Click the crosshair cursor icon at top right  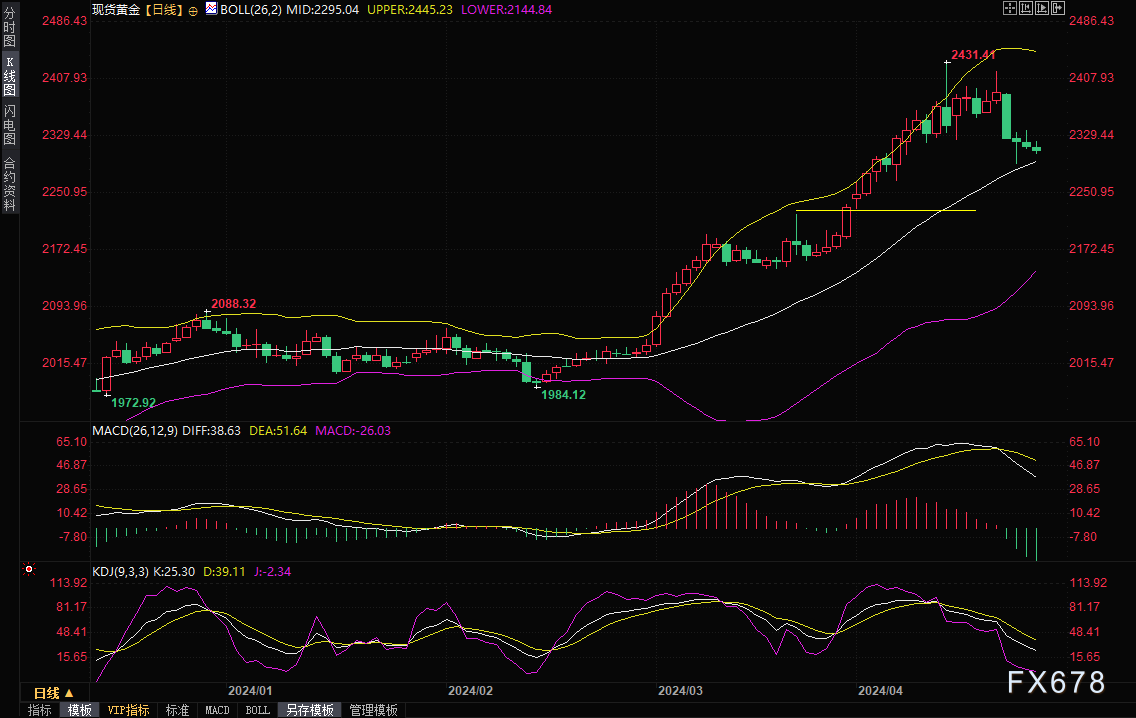tap(1011, 8)
